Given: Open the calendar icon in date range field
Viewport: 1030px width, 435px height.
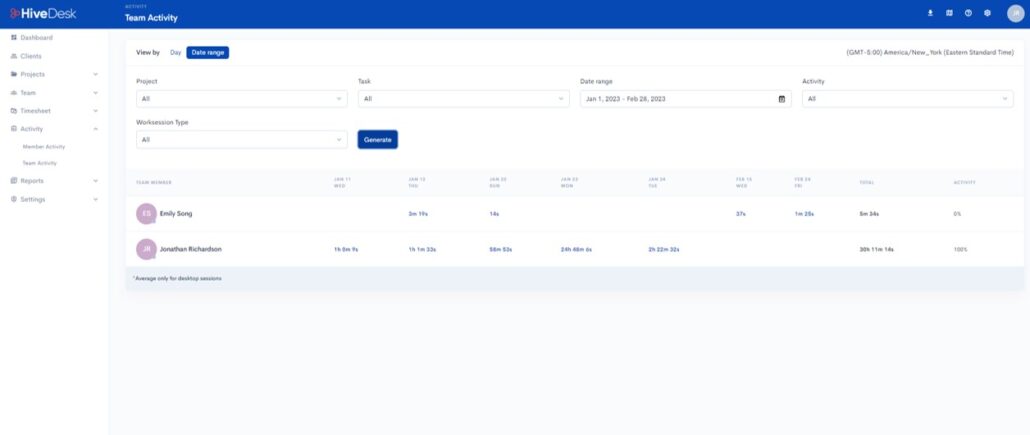Looking at the screenshot, I should pos(782,99).
